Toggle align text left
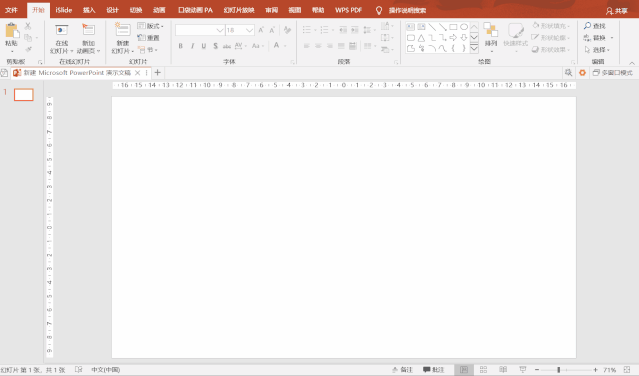Image resolution: width=639 pixels, height=376 pixels. pos(307,46)
